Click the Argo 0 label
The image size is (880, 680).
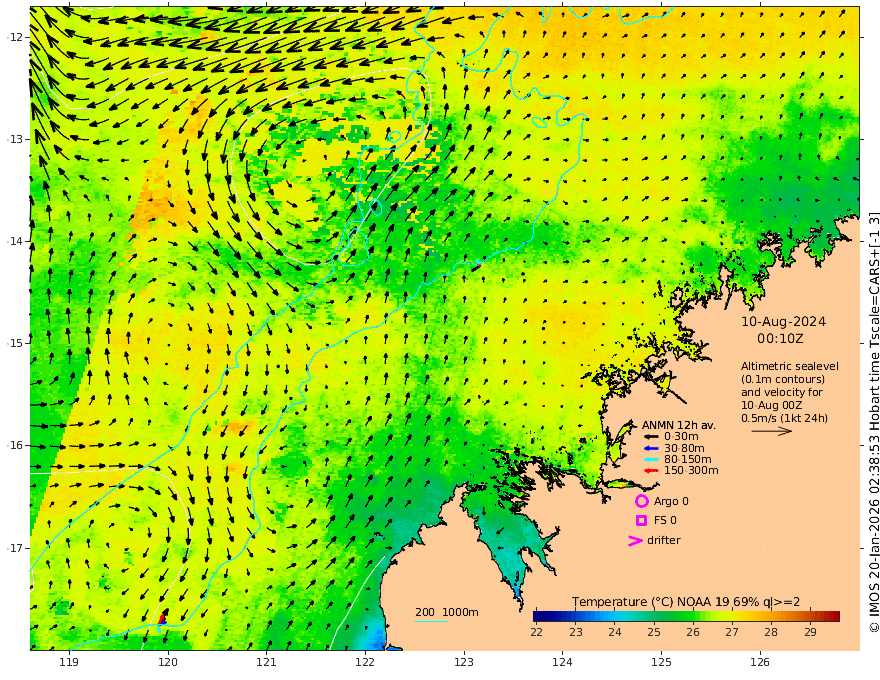[x=671, y=501]
